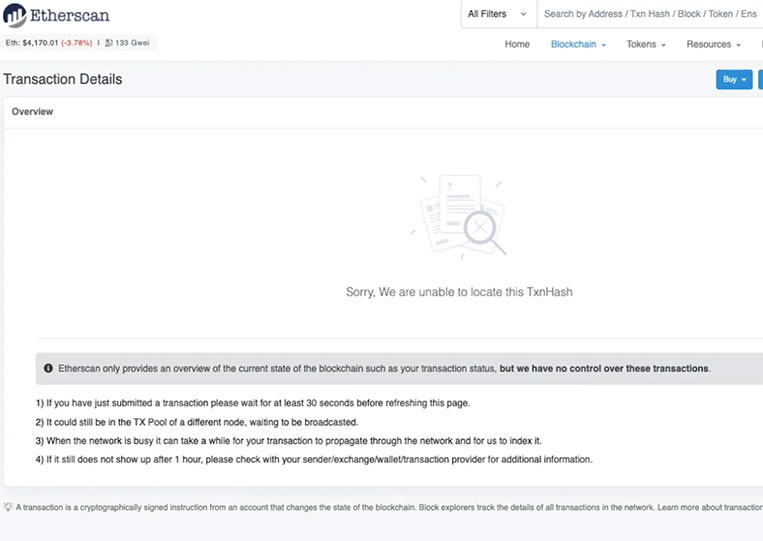The height and width of the screenshot is (541, 763).
Task: Expand the Tokens menu
Action: click(646, 44)
